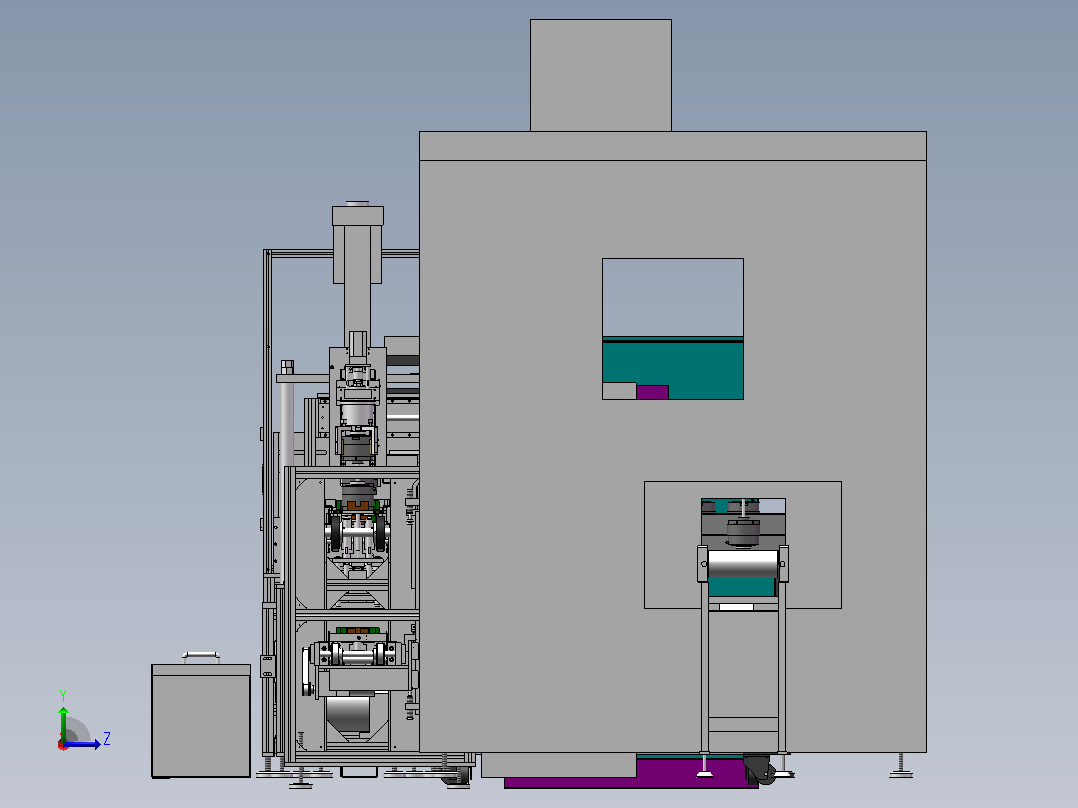Select the handle on the small gray cabinet
Screen dimensions: 1078x808
[x=201, y=657]
